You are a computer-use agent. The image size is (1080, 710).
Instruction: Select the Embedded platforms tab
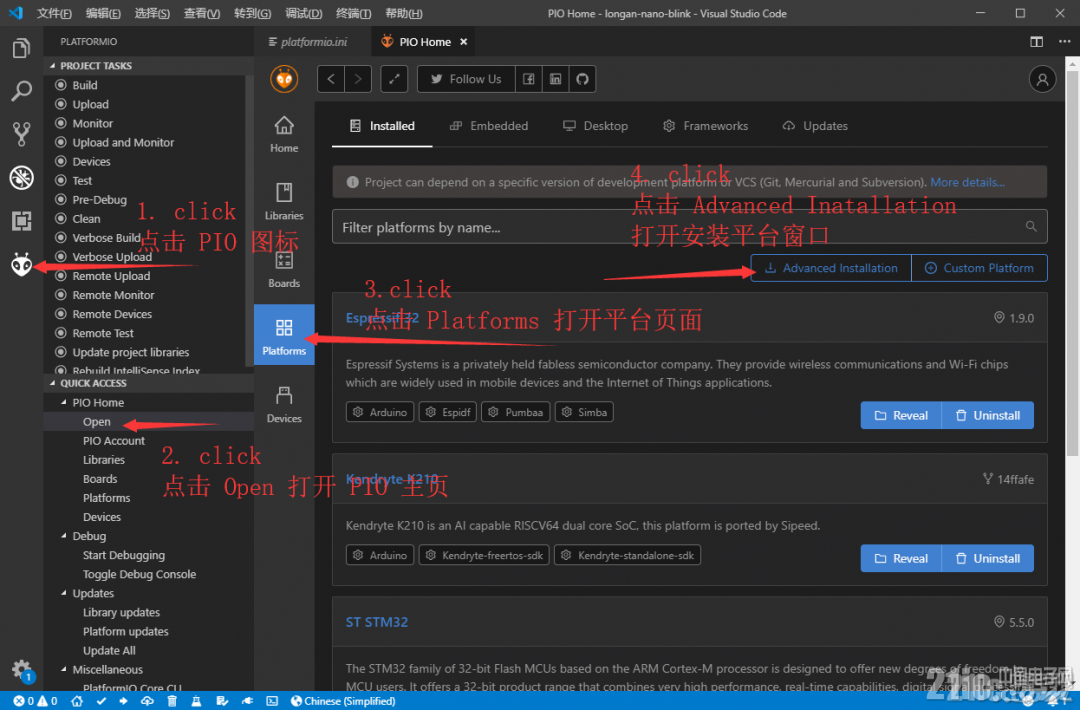489,126
